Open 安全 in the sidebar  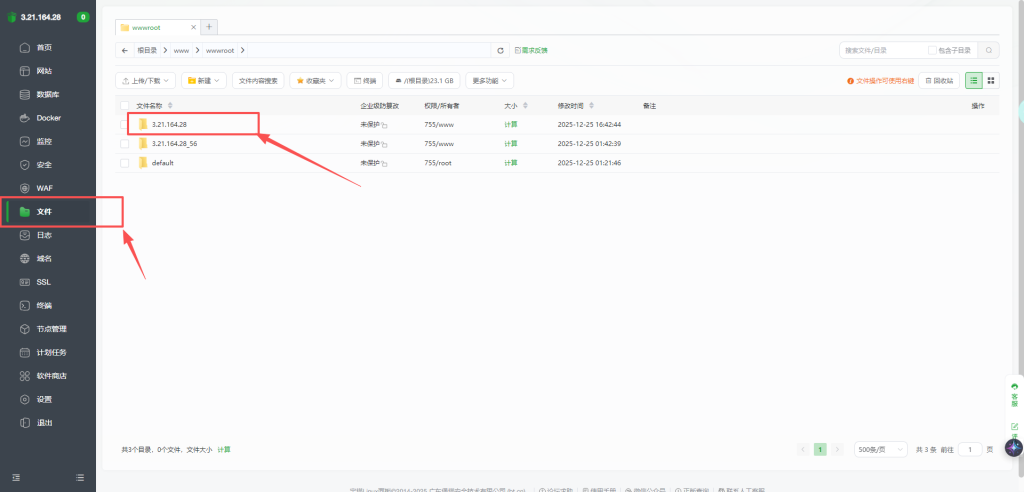click(x=44, y=165)
